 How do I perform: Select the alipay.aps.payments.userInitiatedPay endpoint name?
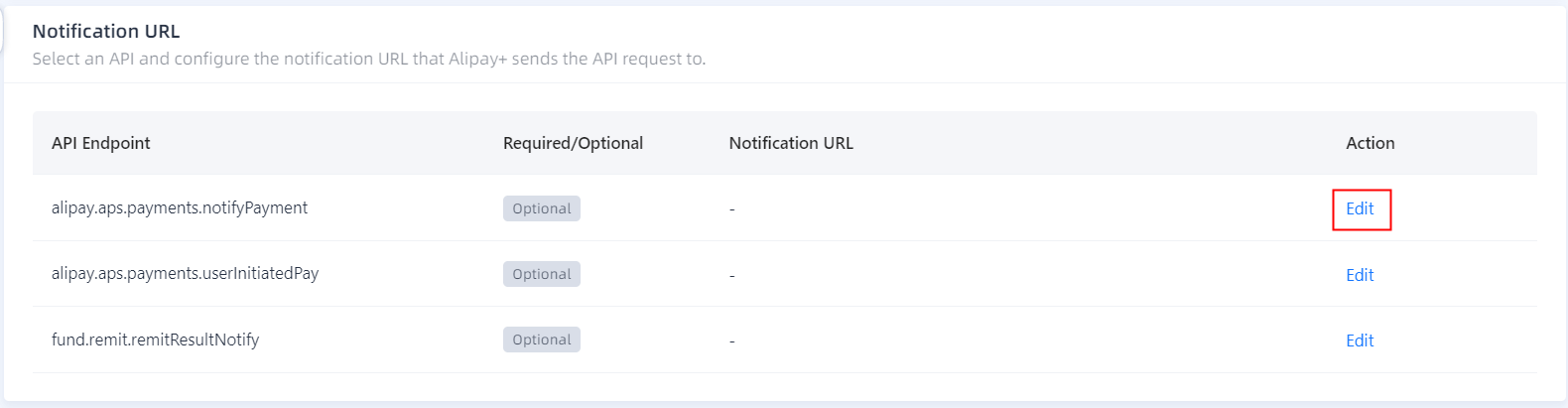(x=185, y=273)
